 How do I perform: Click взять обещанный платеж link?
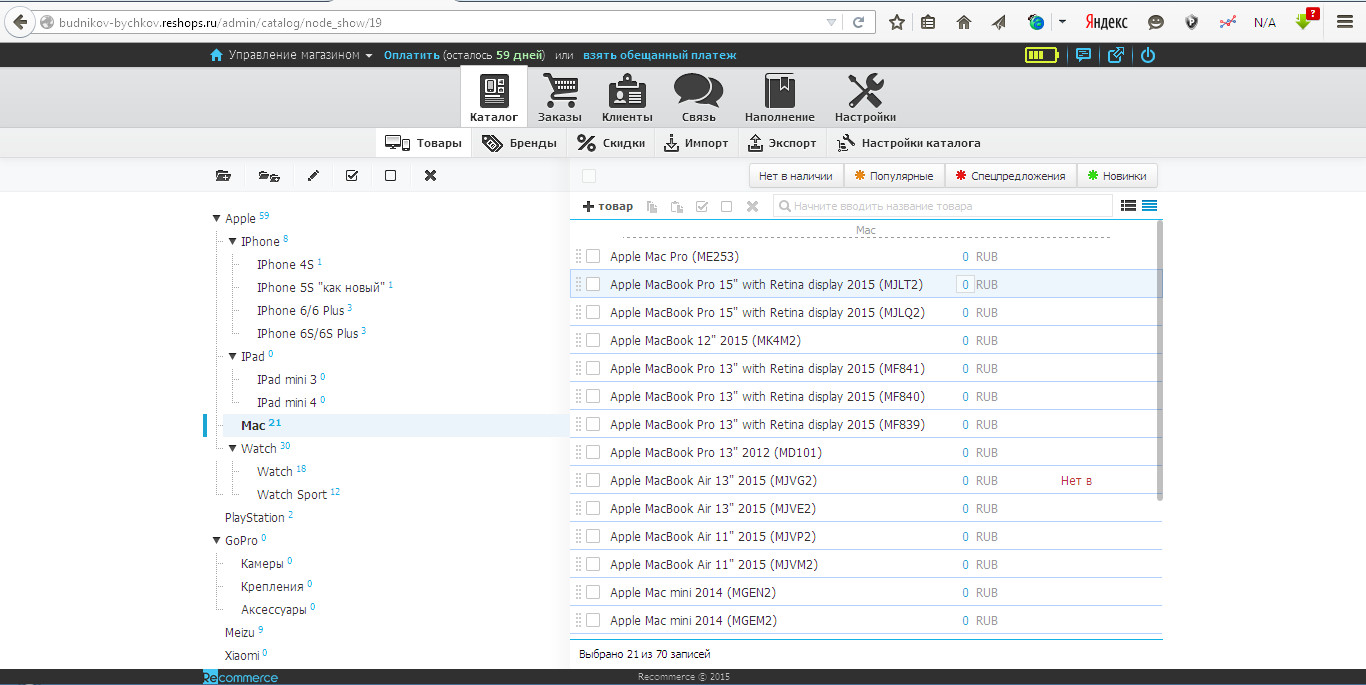pos(659,55)
